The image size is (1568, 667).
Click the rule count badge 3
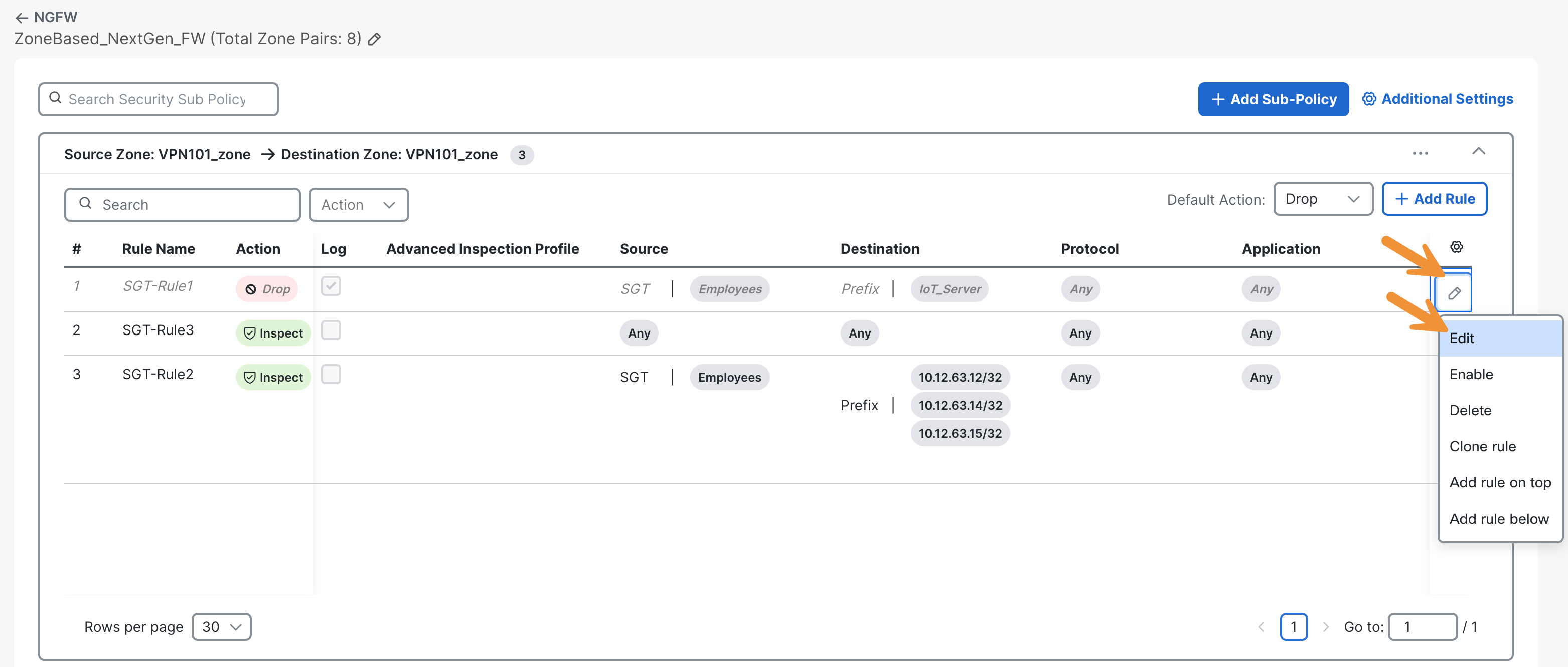tap(521, 155)
